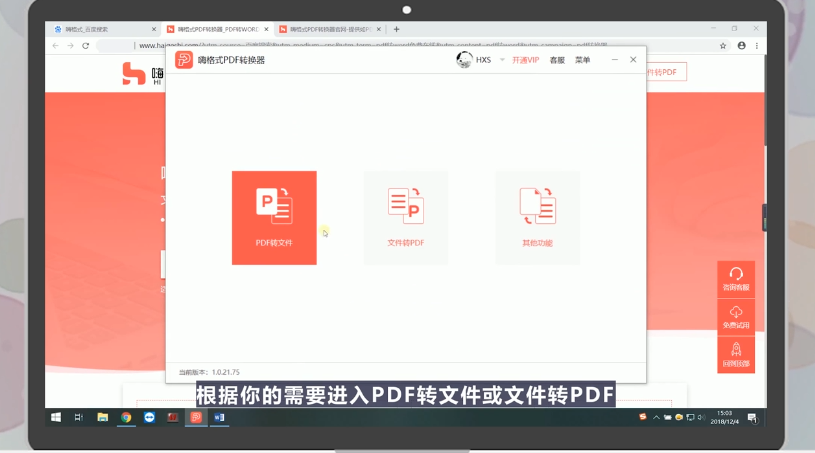Click the Sogou input tray icon
Viewport: 815px width, 453px height.
[643, 417]
